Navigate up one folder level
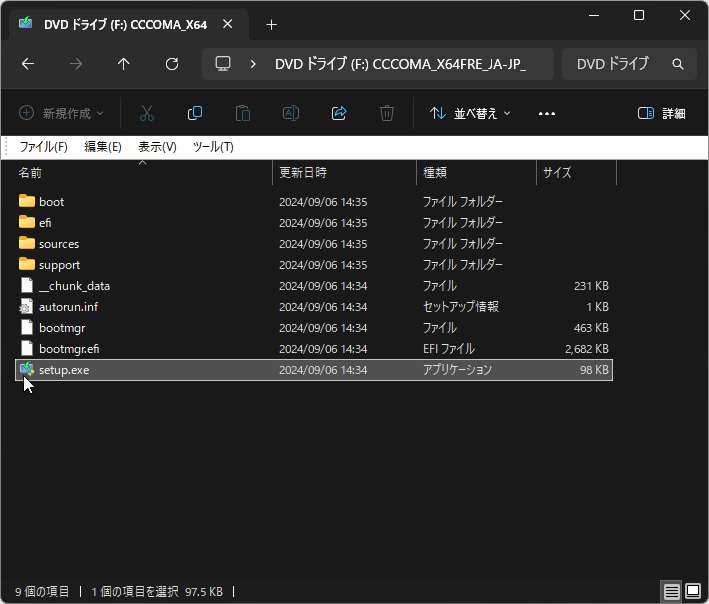This screenshot has height=604, width=709. [123, 64]
